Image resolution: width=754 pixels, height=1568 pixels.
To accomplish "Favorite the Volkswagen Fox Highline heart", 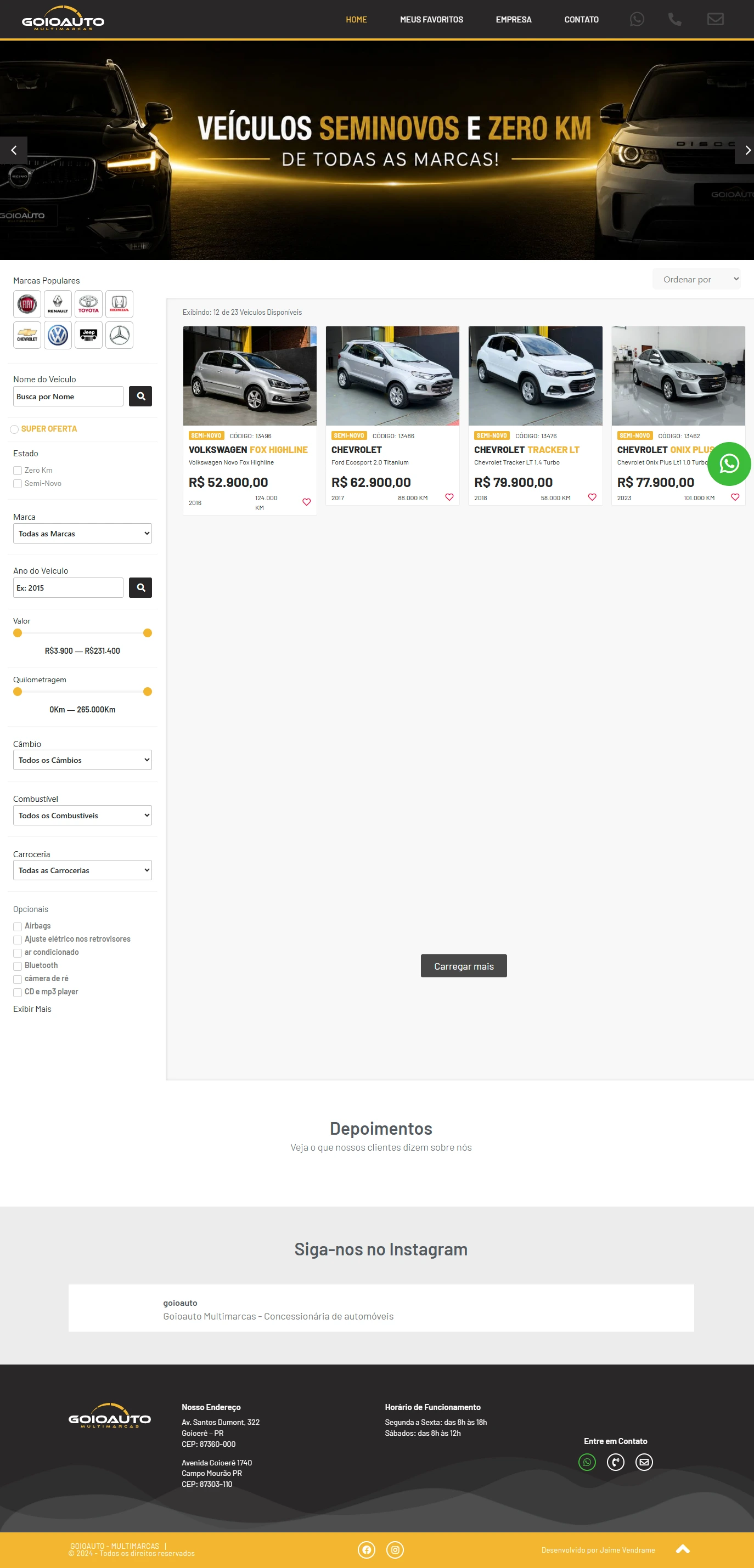I will (x=306, y=502).
